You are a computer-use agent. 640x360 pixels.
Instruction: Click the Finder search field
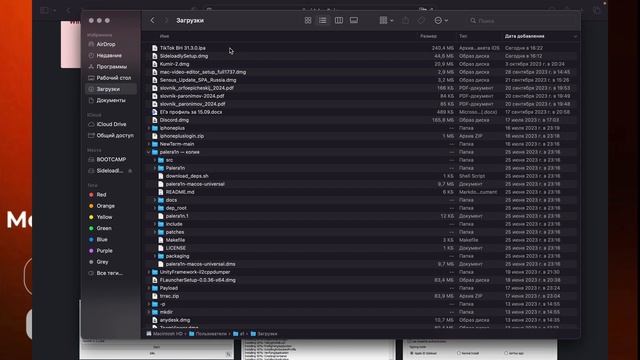point(520,20)
